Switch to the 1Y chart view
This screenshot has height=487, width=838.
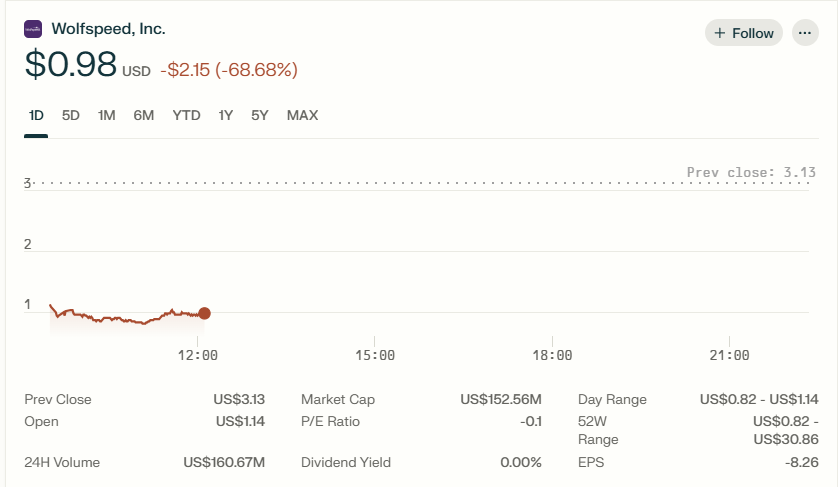pos(226,115)
